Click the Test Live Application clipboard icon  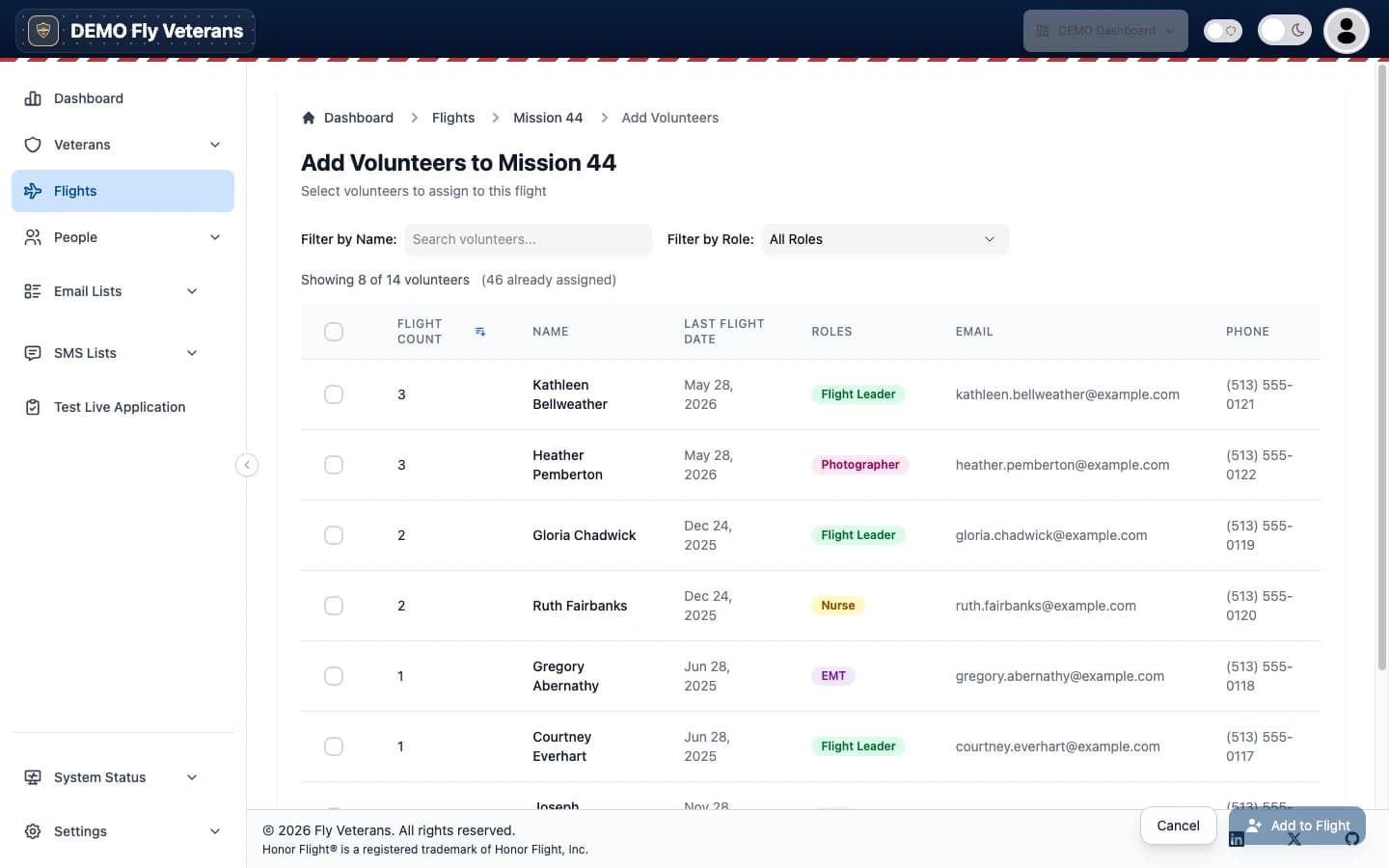pyautogui.click(x=33, y=407)
